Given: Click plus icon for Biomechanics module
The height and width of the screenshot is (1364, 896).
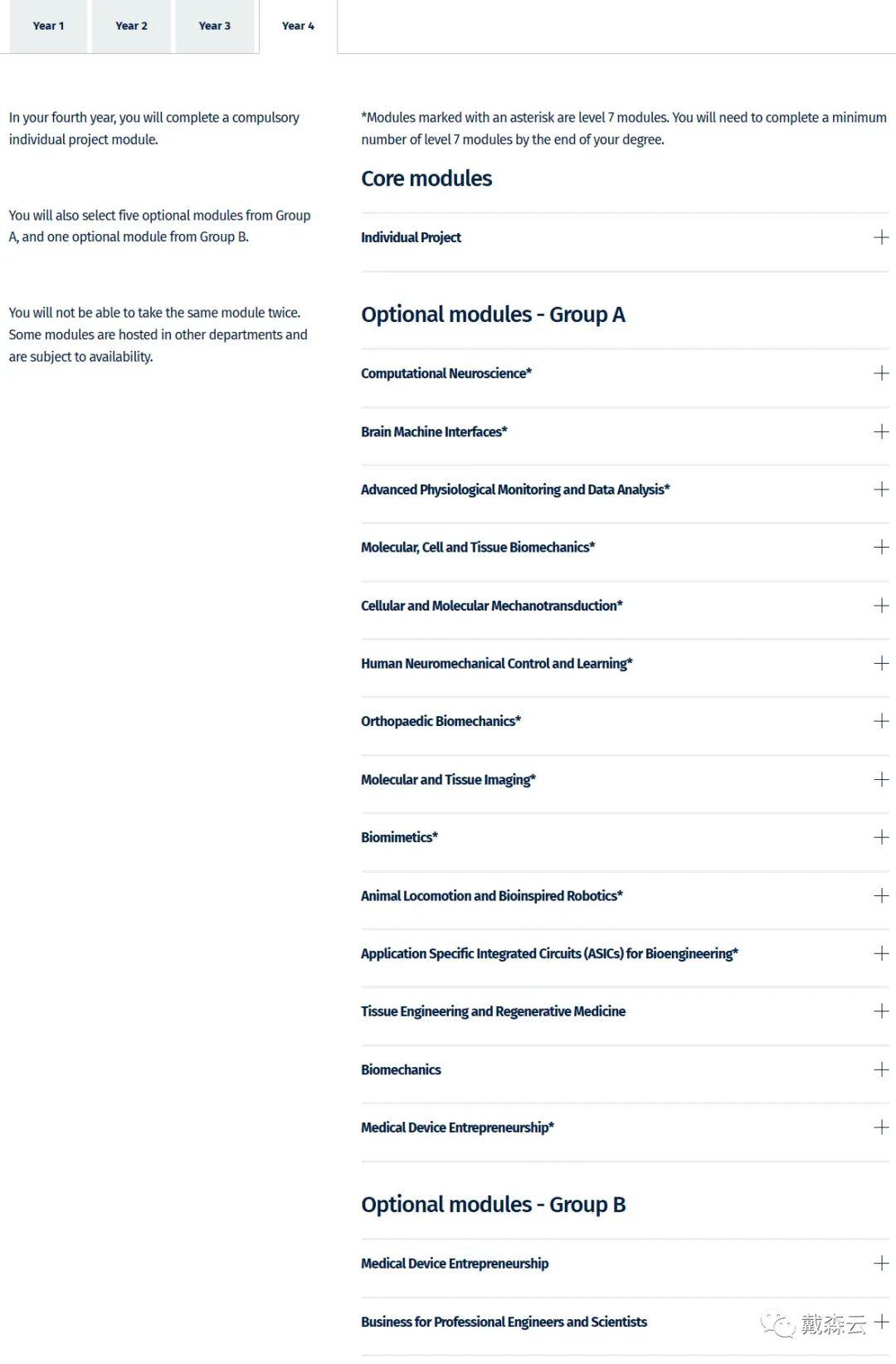Looking at the screenshot, I should click(881, 1069).
